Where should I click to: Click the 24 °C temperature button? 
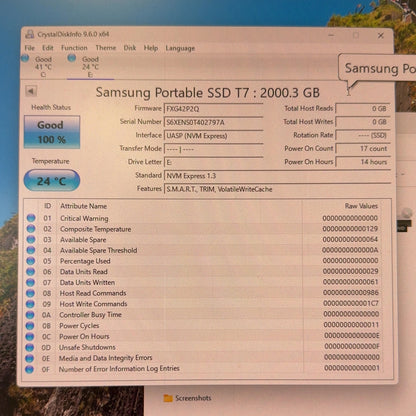[52, 180]
